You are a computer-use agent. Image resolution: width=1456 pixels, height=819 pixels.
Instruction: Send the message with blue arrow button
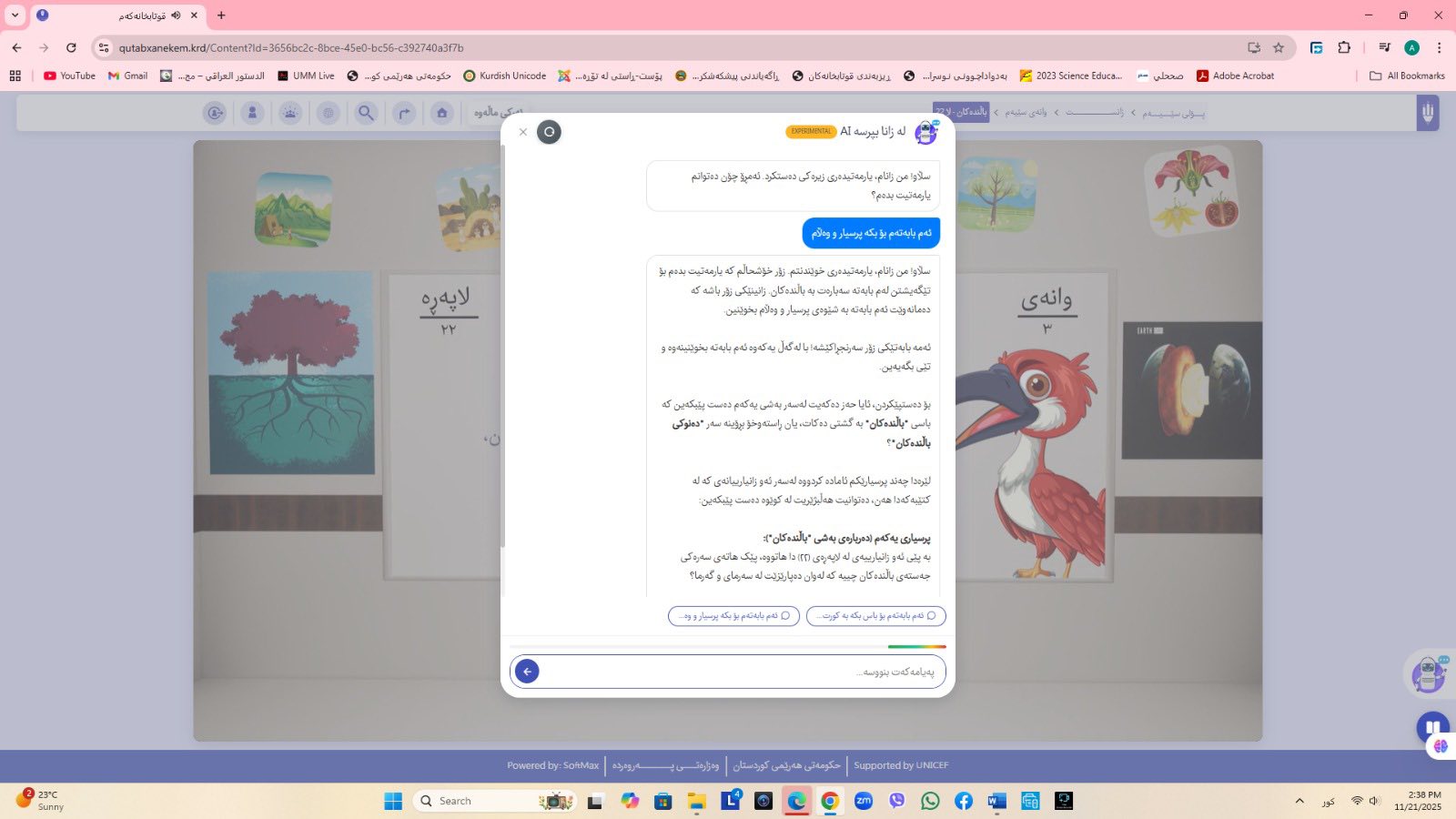tap(527, 672)
